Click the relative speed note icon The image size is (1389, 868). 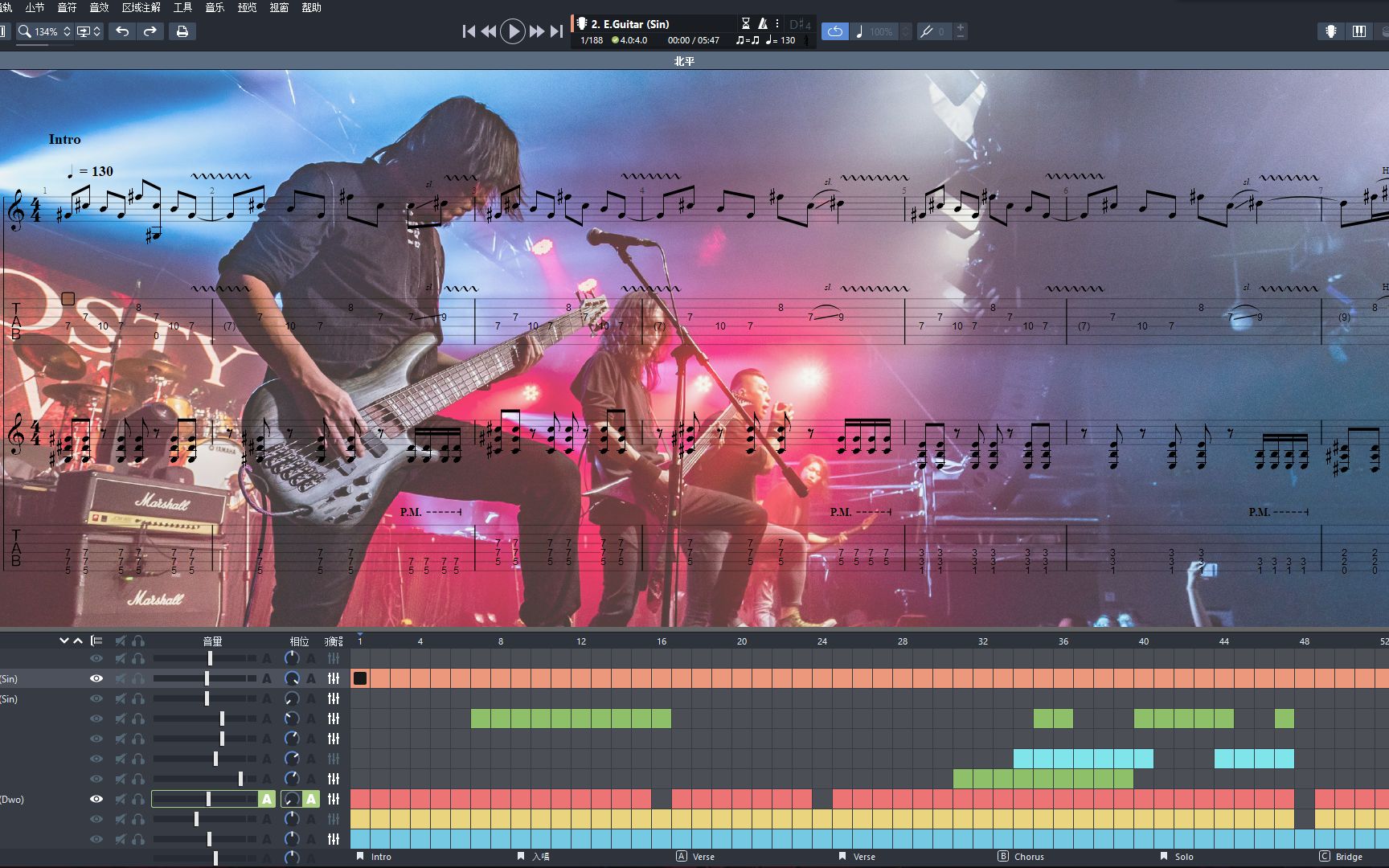tap(859, 31)
